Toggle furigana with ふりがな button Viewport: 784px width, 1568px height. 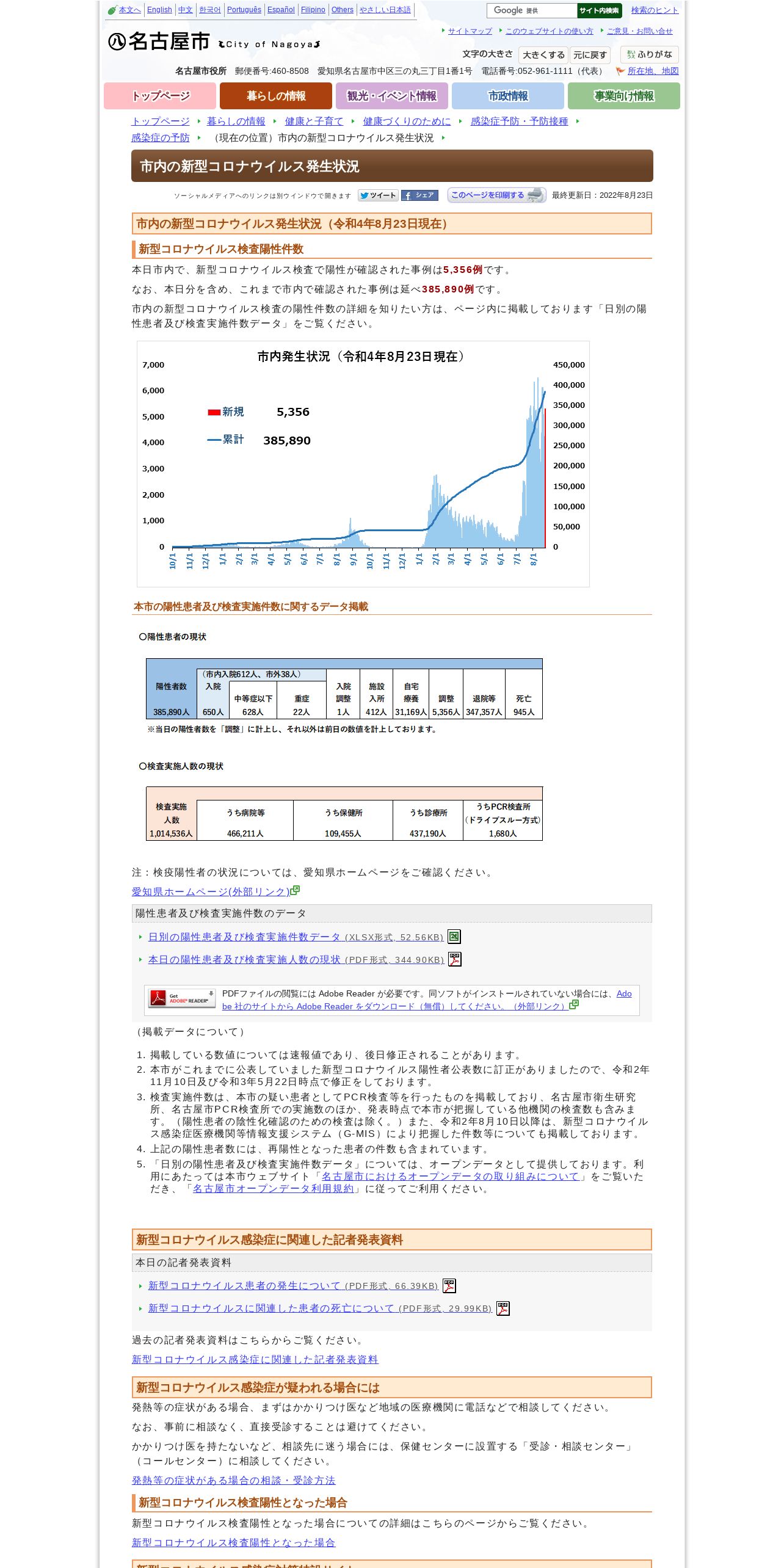pos(649,54)
